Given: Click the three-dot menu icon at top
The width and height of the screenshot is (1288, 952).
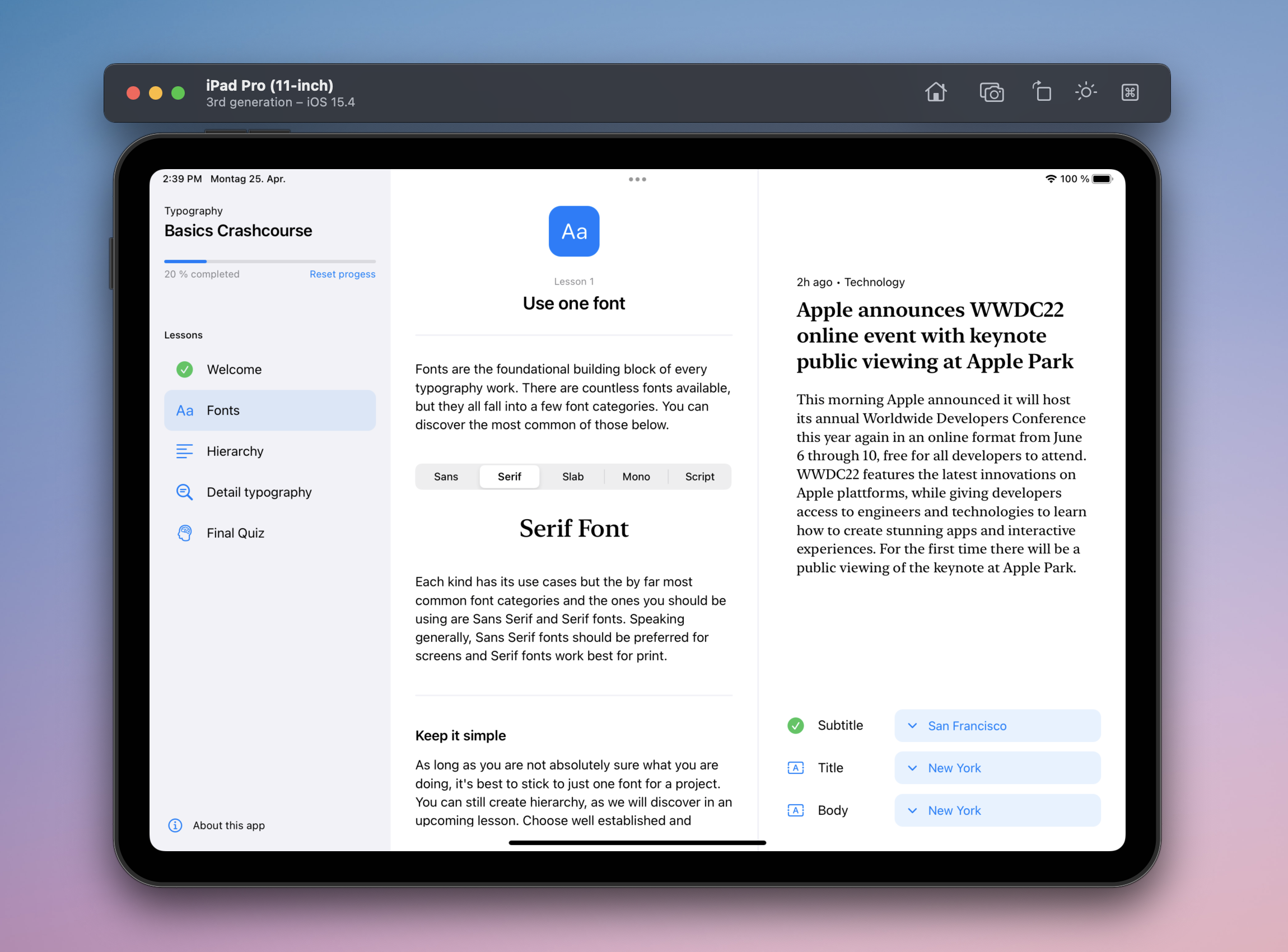Looking at the screenshot, I should (637, 178).
